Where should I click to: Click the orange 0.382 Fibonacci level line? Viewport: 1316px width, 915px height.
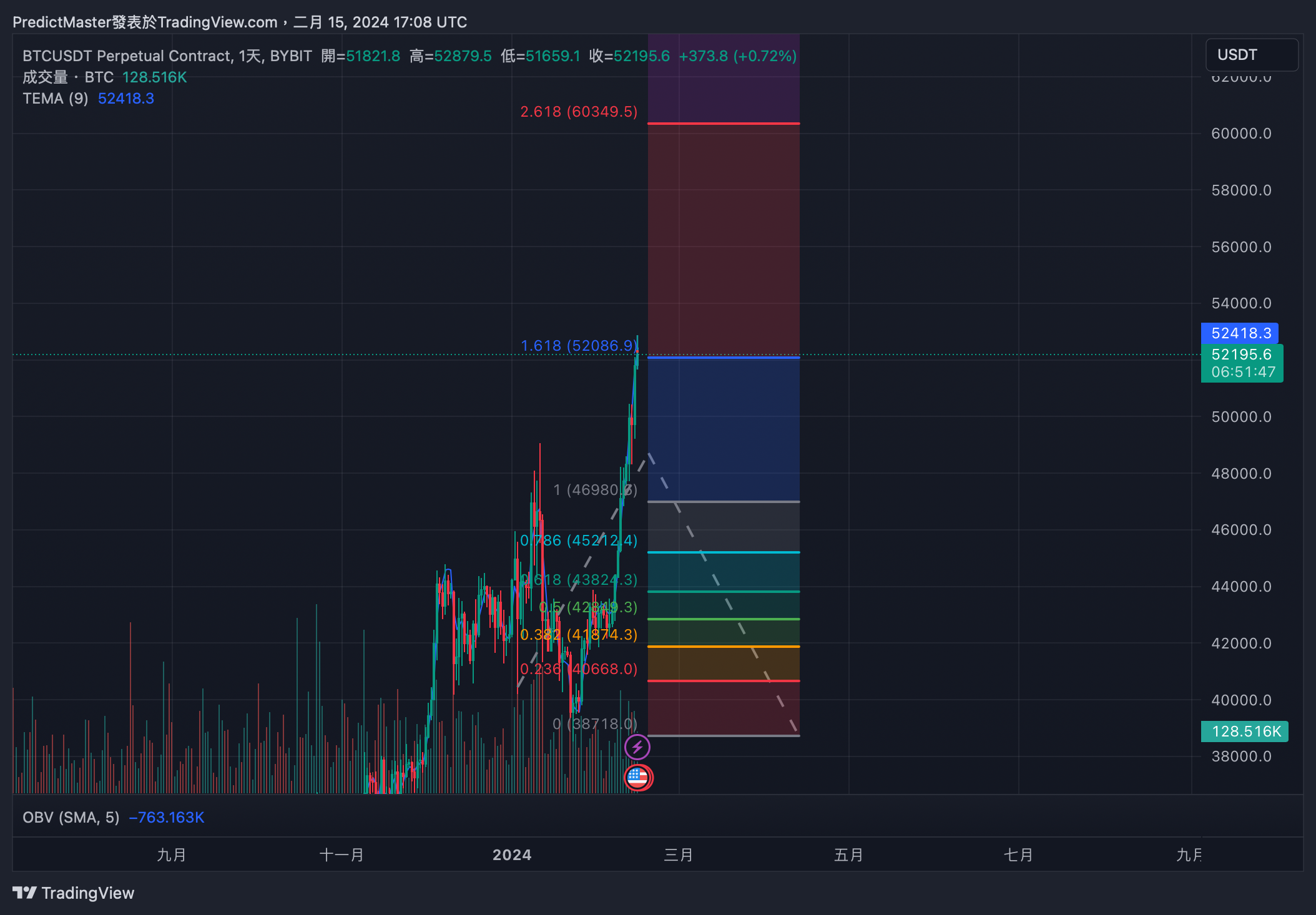pyautogui.click(x=724, y=647)
